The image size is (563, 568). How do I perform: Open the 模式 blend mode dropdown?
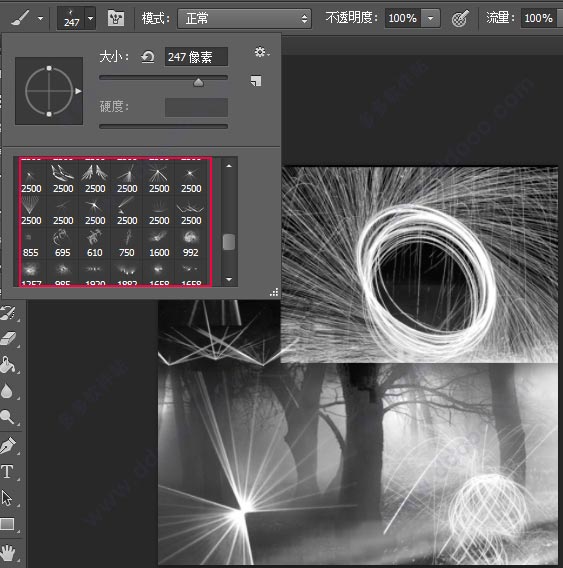coord(244,18)
